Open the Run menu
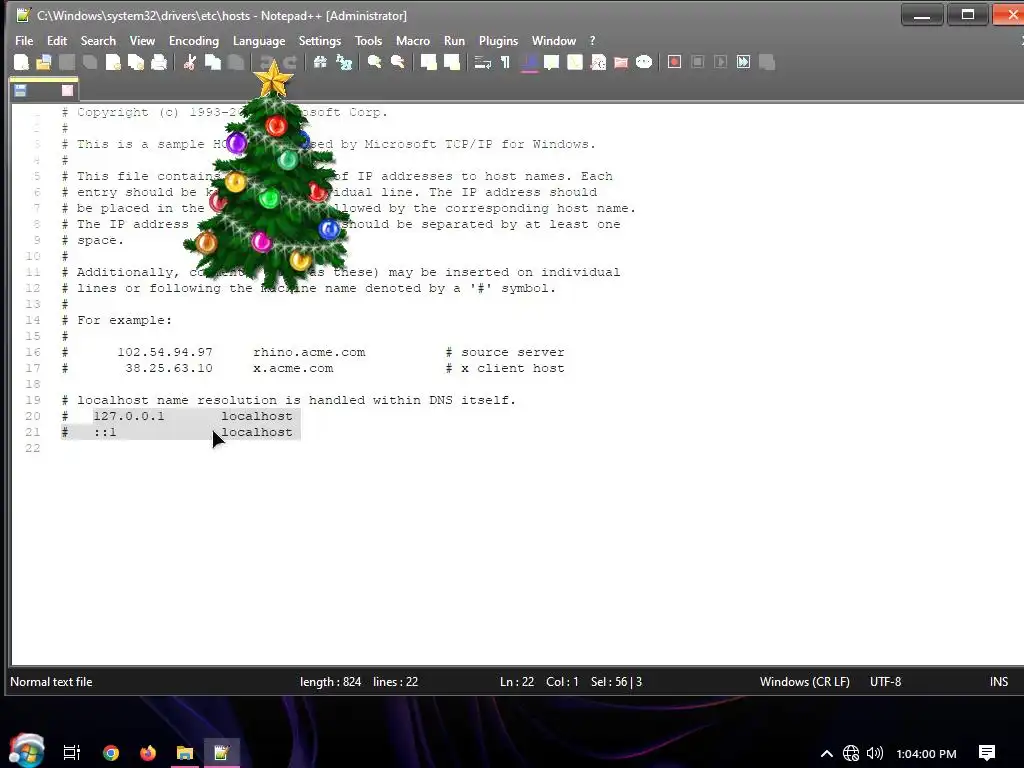Viewport: 1024px width, 768px height. click(x=455, y=40)
